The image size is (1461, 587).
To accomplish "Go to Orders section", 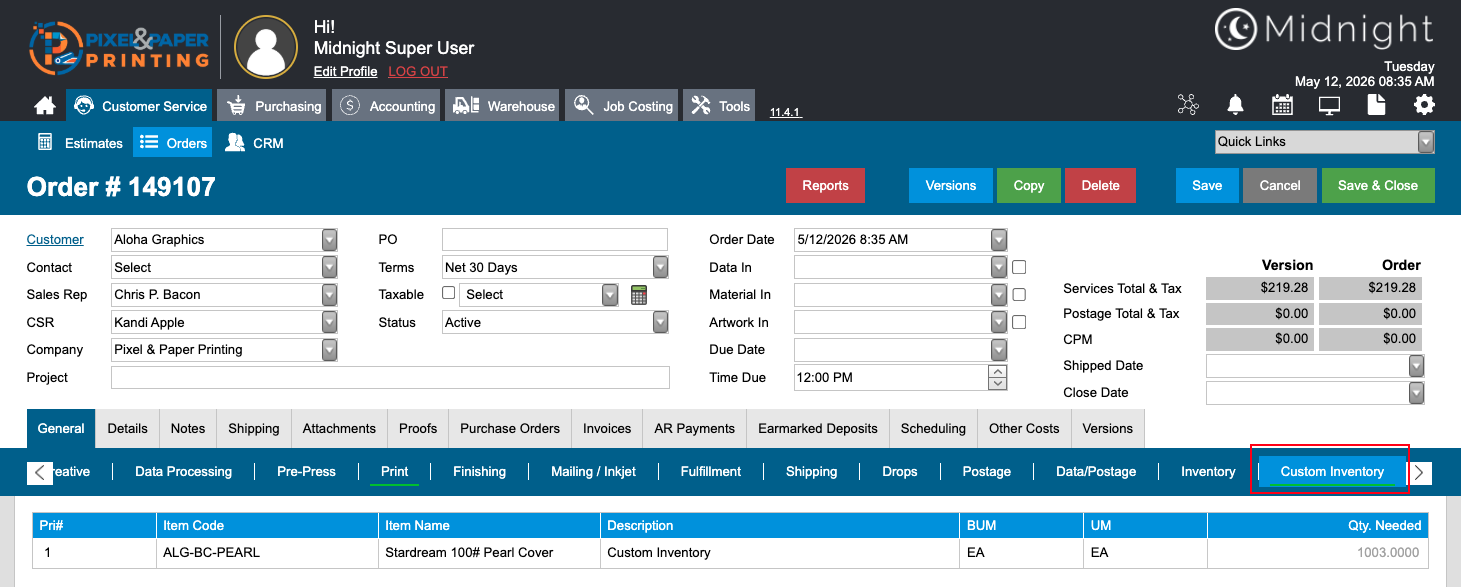I will [x=173, y=143].
